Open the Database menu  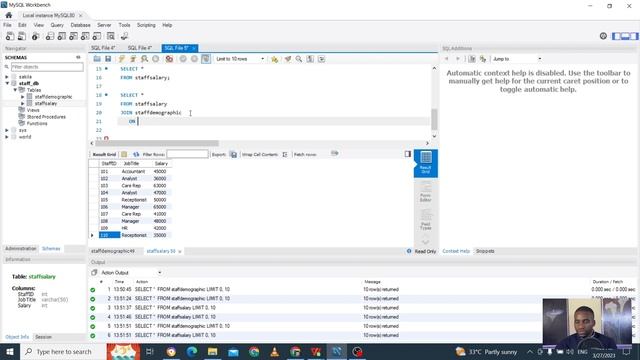pos(80,25)
